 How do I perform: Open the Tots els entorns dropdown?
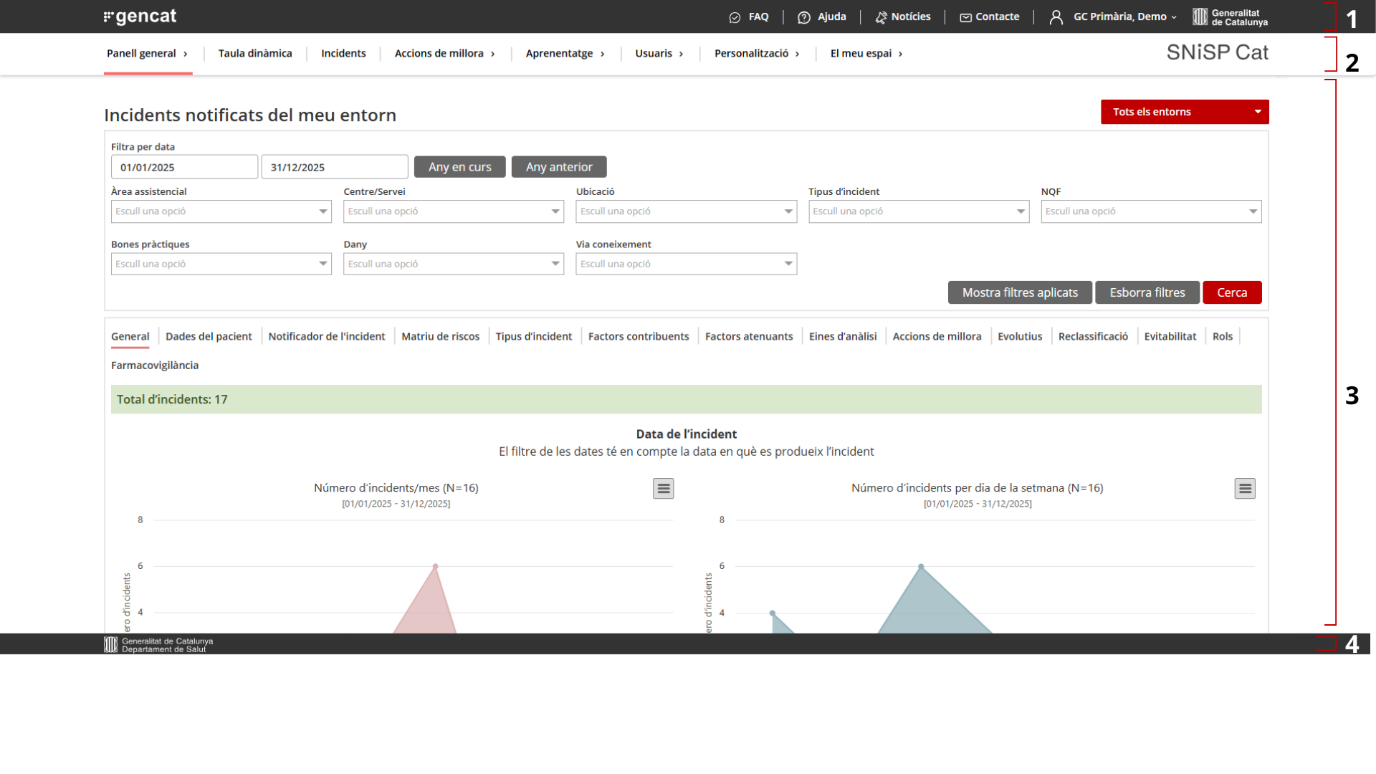point(1185,112)
